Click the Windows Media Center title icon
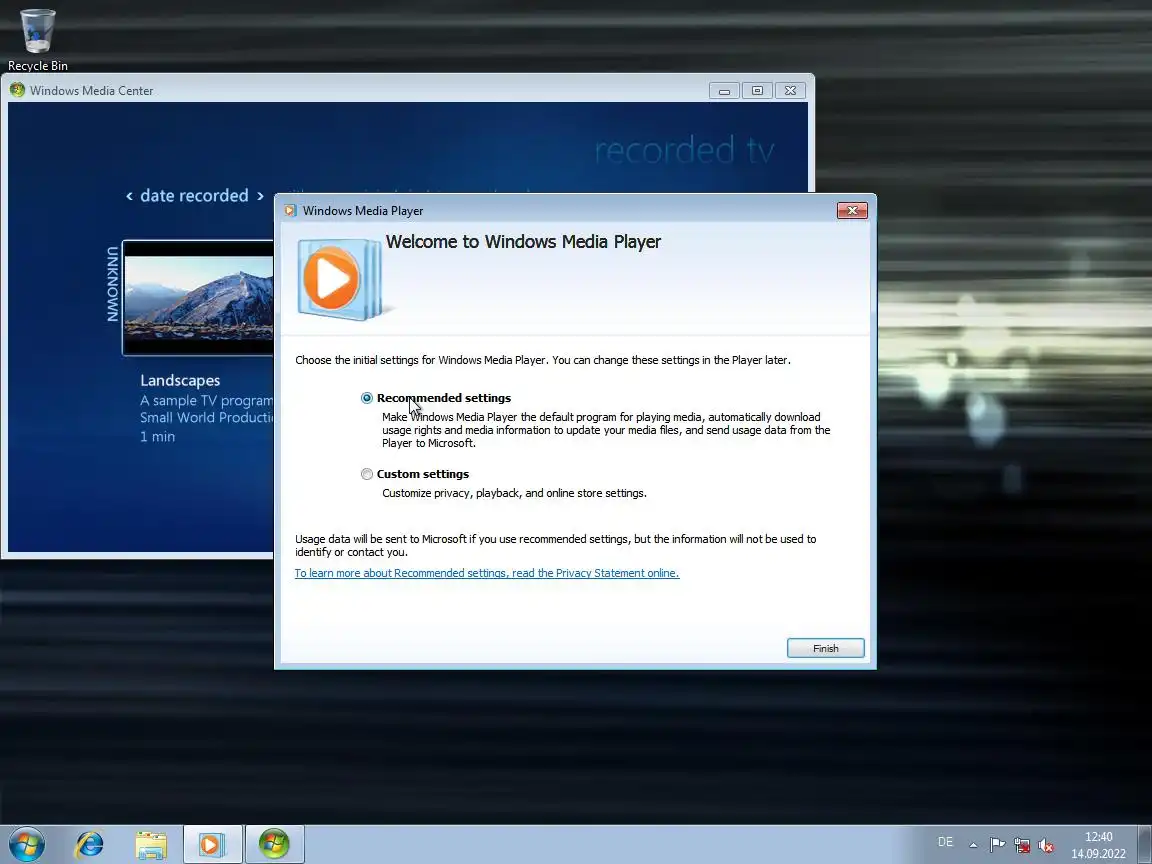 (17, 90)
